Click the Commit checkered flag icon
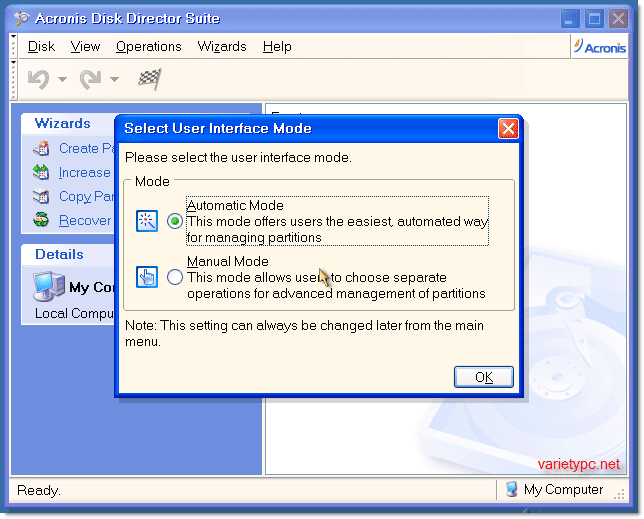 [x=150, y=79]
